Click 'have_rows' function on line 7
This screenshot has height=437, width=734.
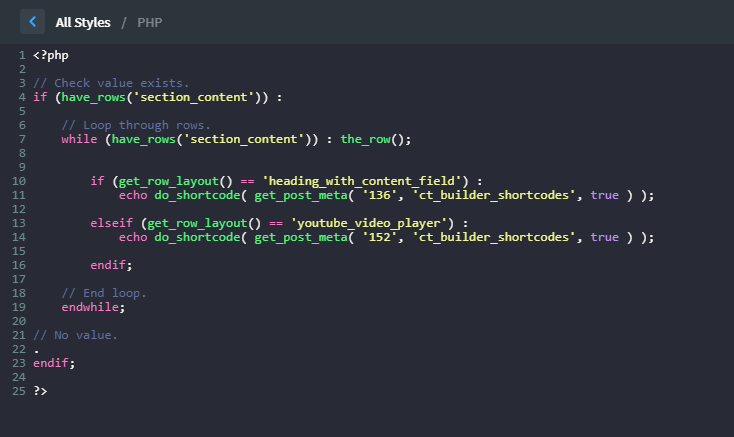pos(144,139)
